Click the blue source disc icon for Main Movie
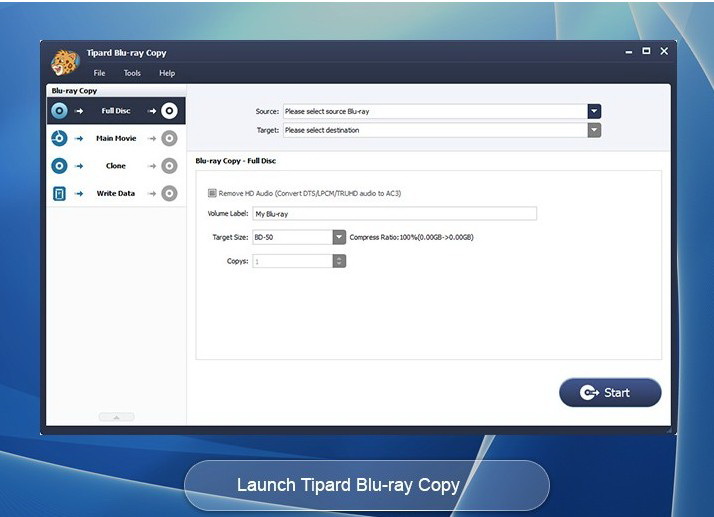 click(x=59, y=138)
